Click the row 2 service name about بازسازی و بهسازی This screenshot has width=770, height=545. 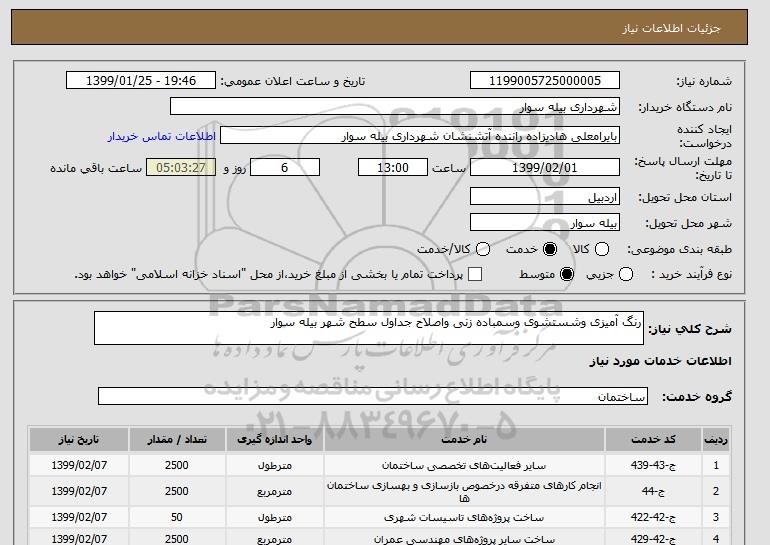point(464,491)
